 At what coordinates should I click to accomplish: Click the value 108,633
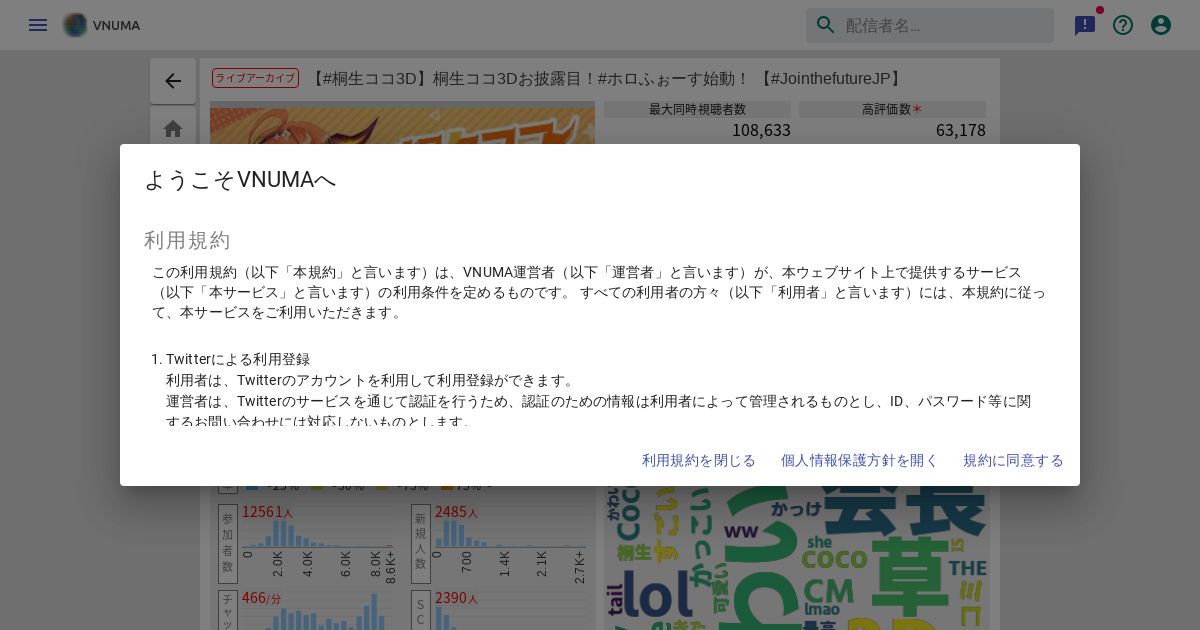[761, 130]
